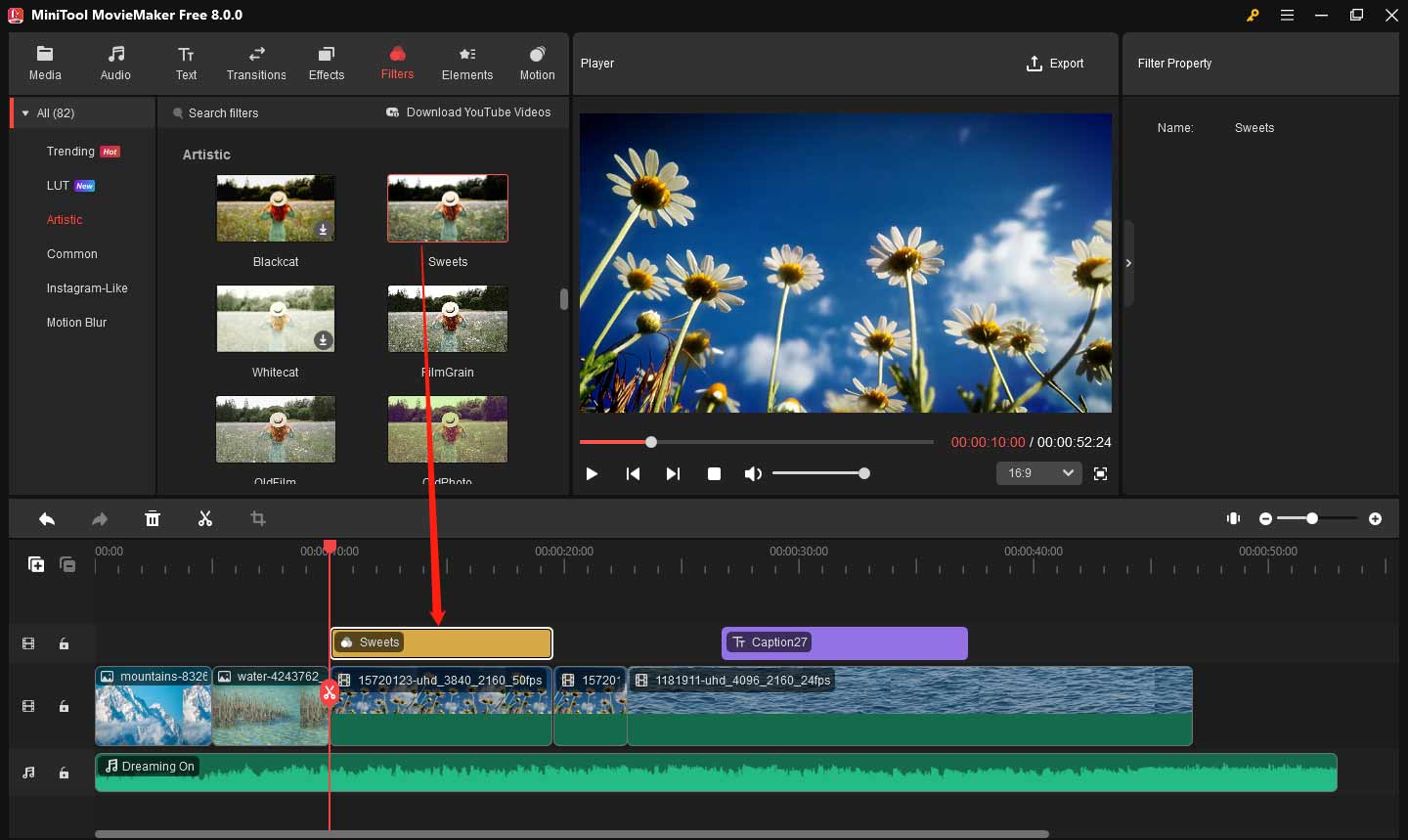
Task: Select the mountains image clip
Action: pos(154,706)
